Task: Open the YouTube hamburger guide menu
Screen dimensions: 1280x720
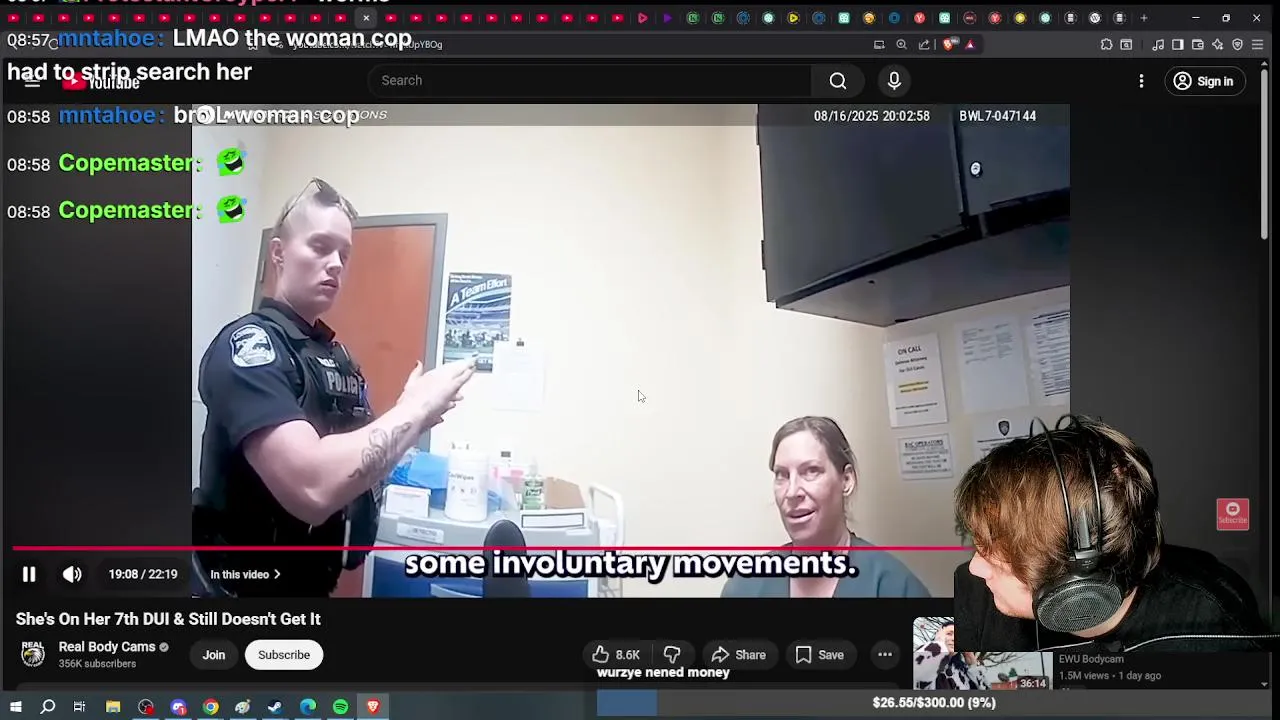Action: [x=32, y=81]
